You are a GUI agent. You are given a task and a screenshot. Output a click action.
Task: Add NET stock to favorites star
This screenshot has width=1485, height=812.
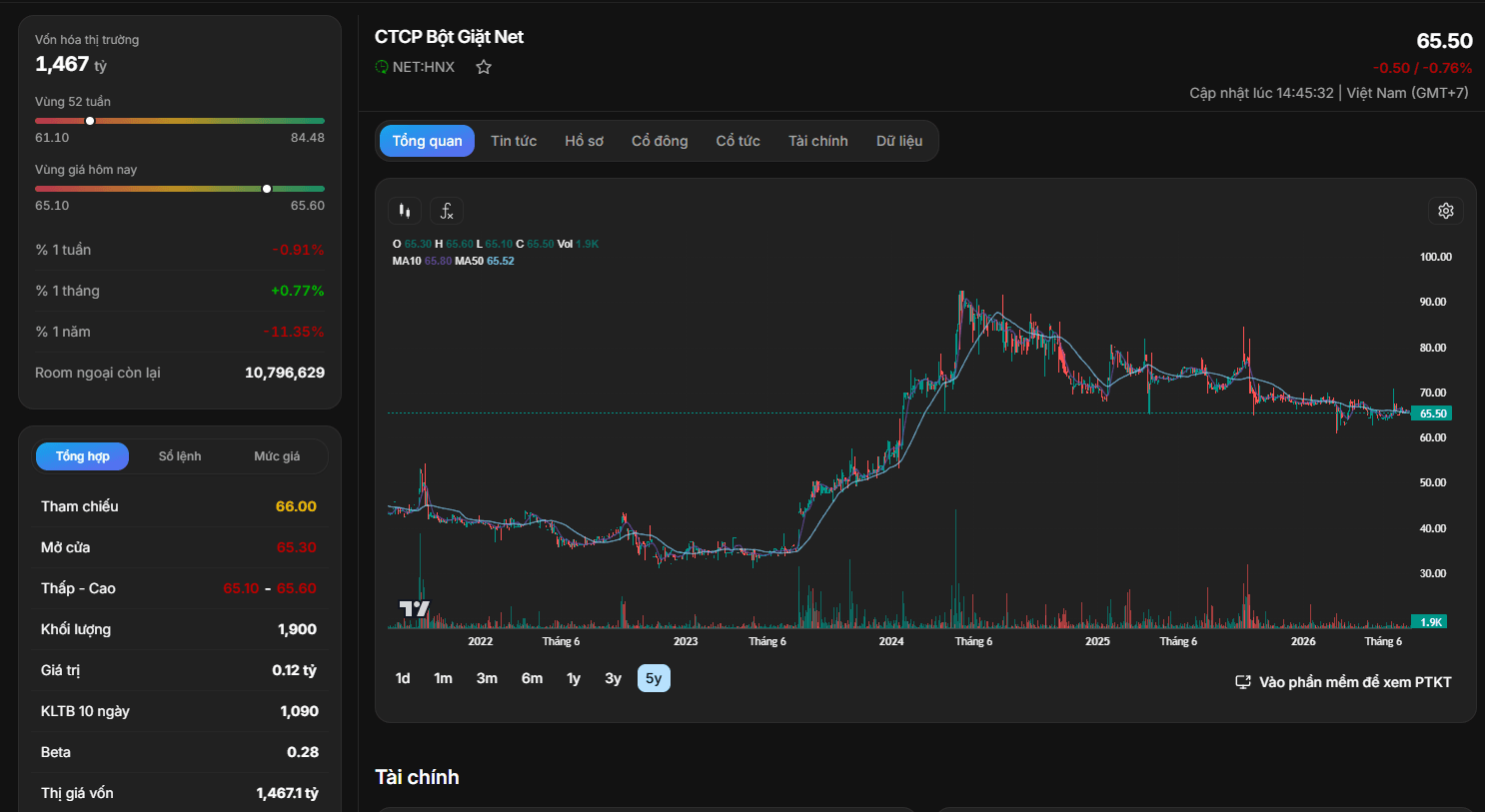[x=484, y=67]
